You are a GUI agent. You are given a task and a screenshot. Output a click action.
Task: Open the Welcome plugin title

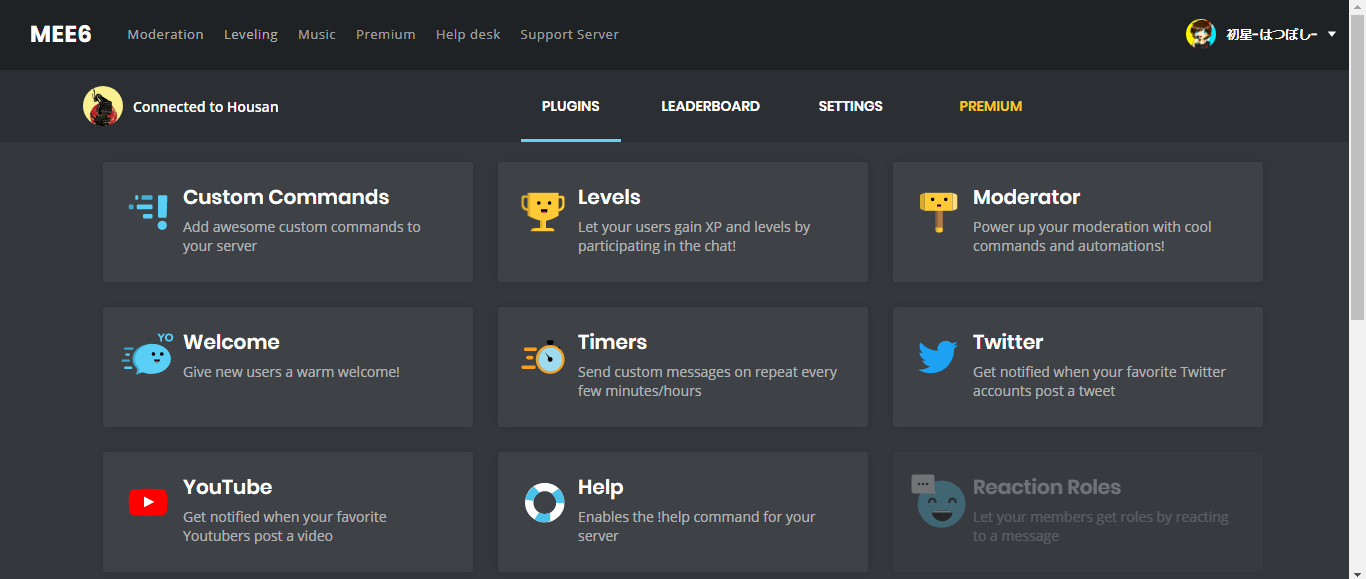(231, 342)
